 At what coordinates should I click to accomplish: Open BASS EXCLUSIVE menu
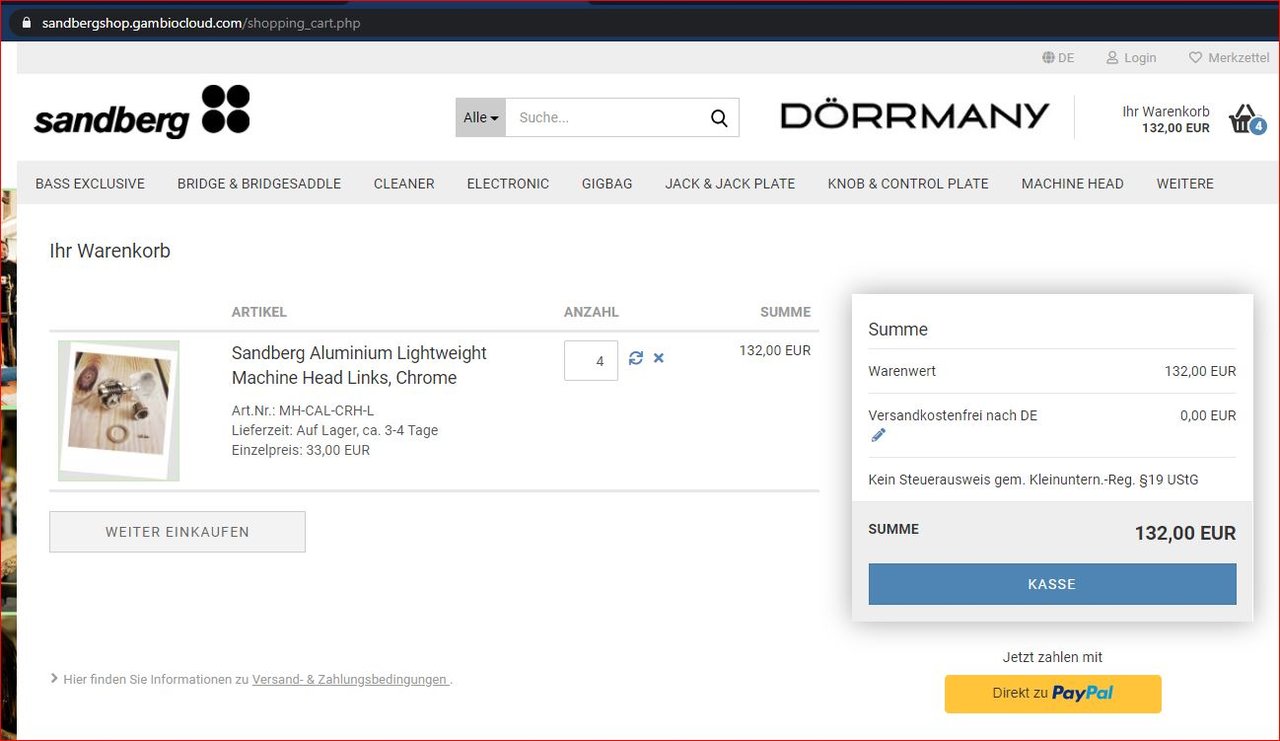click(90, 183)
